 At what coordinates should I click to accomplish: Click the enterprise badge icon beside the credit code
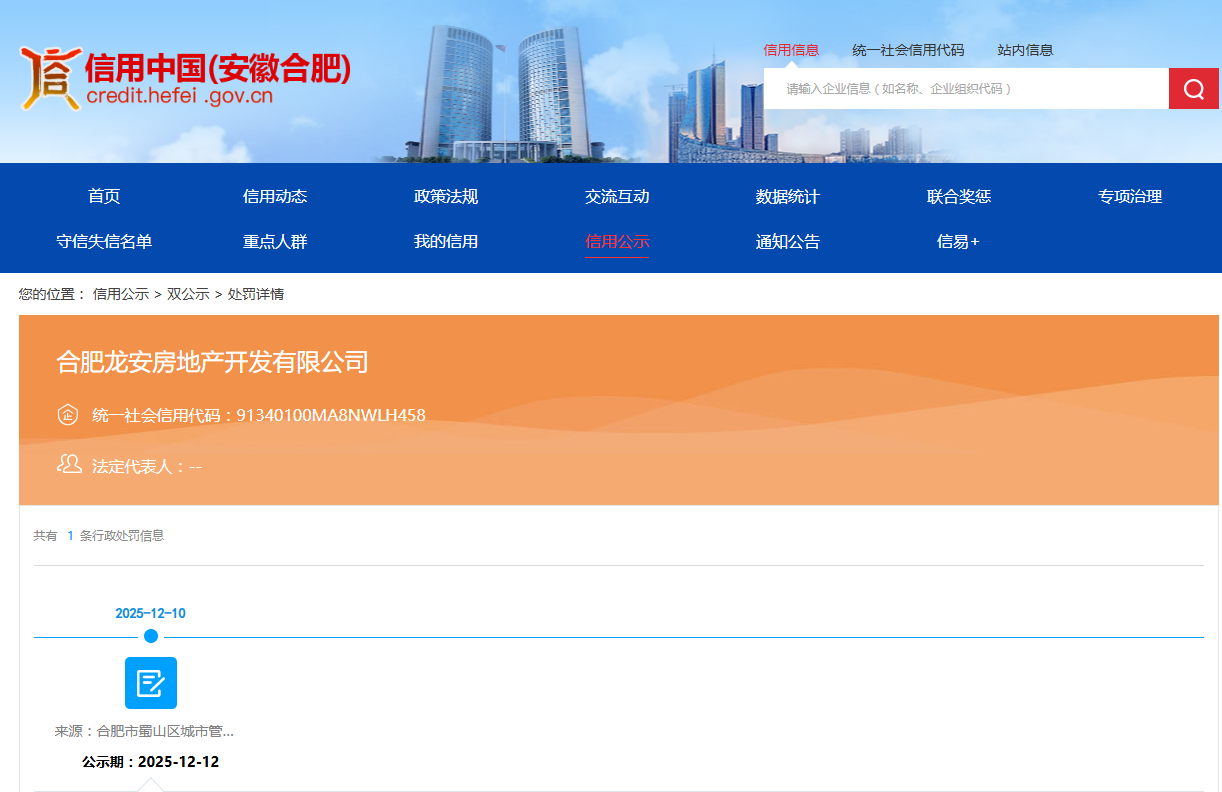coord(67,414)
